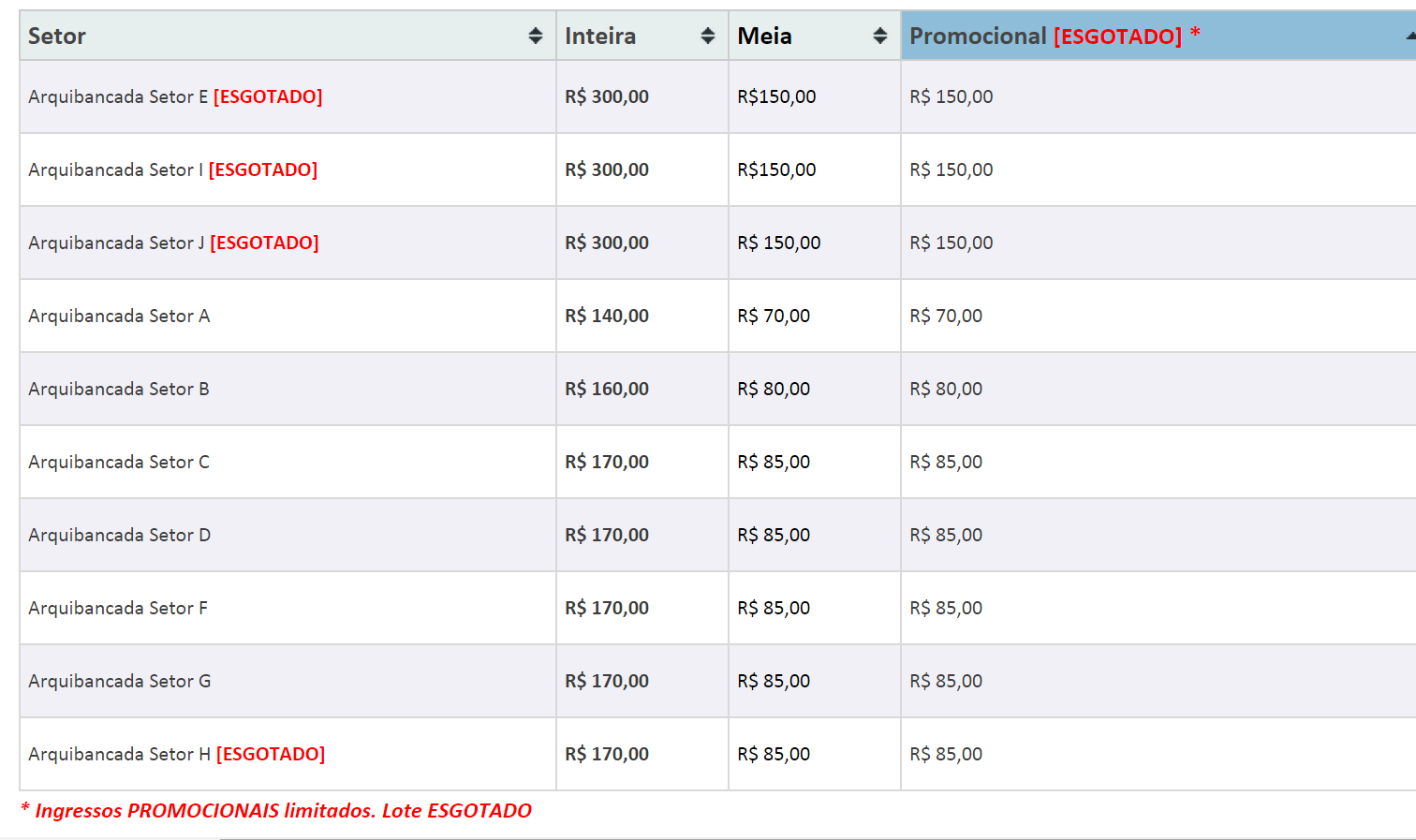1416x840 pixels.
Task: Click the ESGOTADO label beside Setor J
Action: 264,243
